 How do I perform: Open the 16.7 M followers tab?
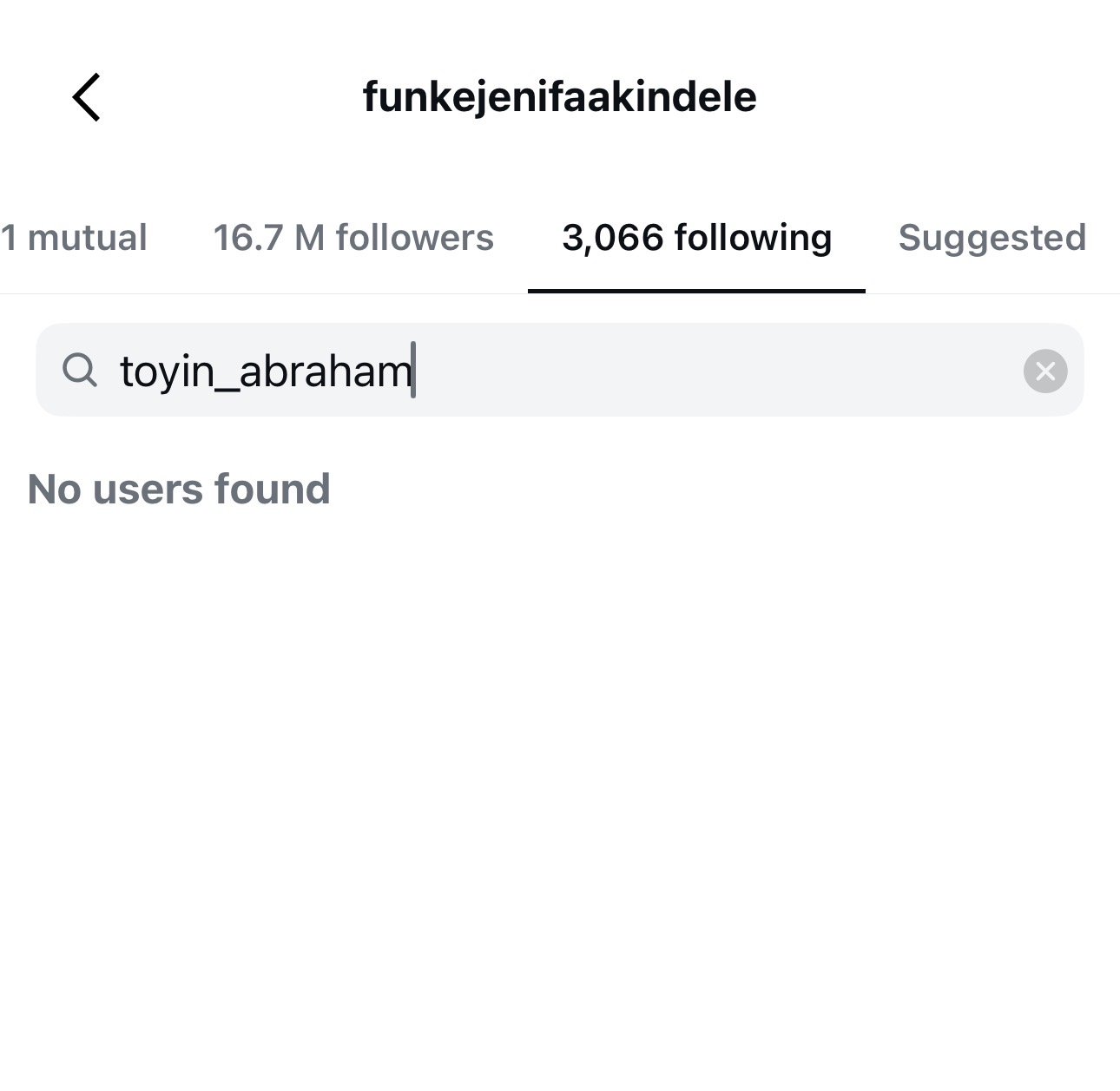(x=353, y=238)
